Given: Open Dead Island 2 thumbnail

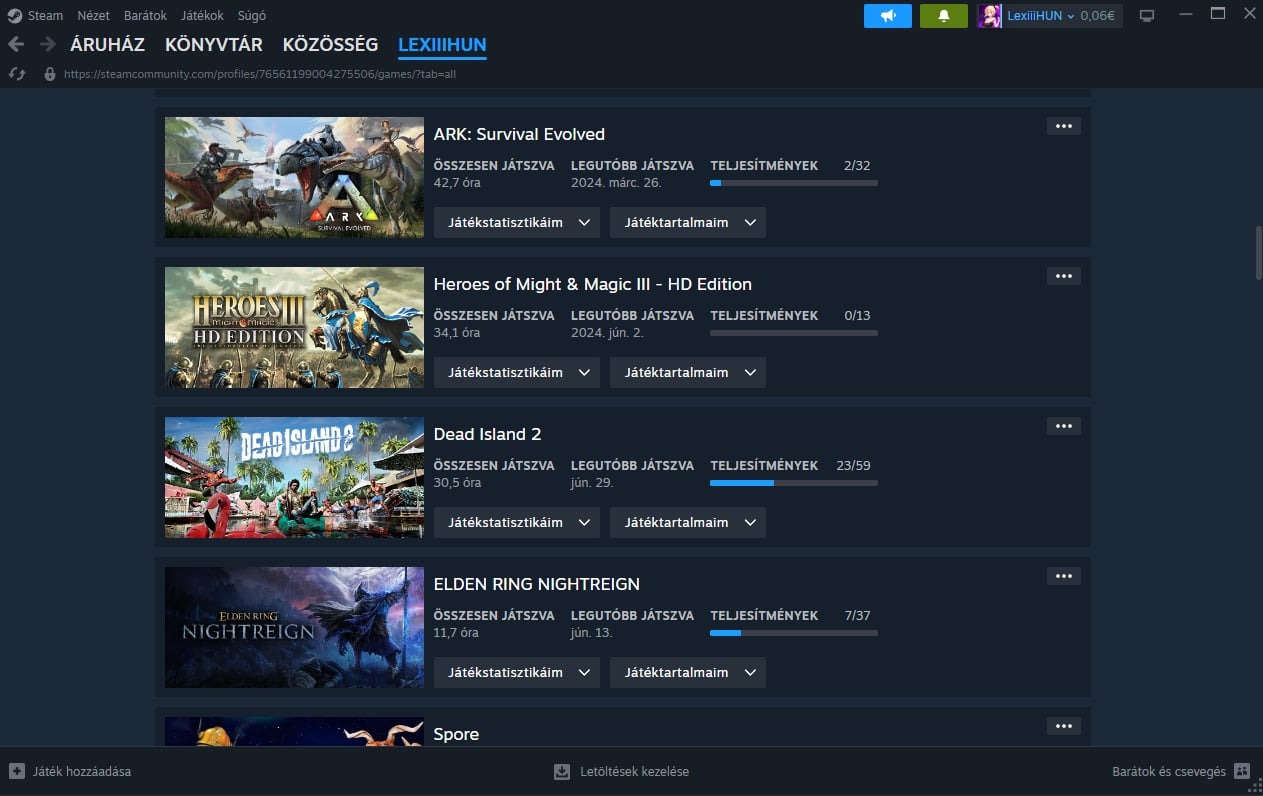Looking at the screenshot, I should tap(294, 477).
